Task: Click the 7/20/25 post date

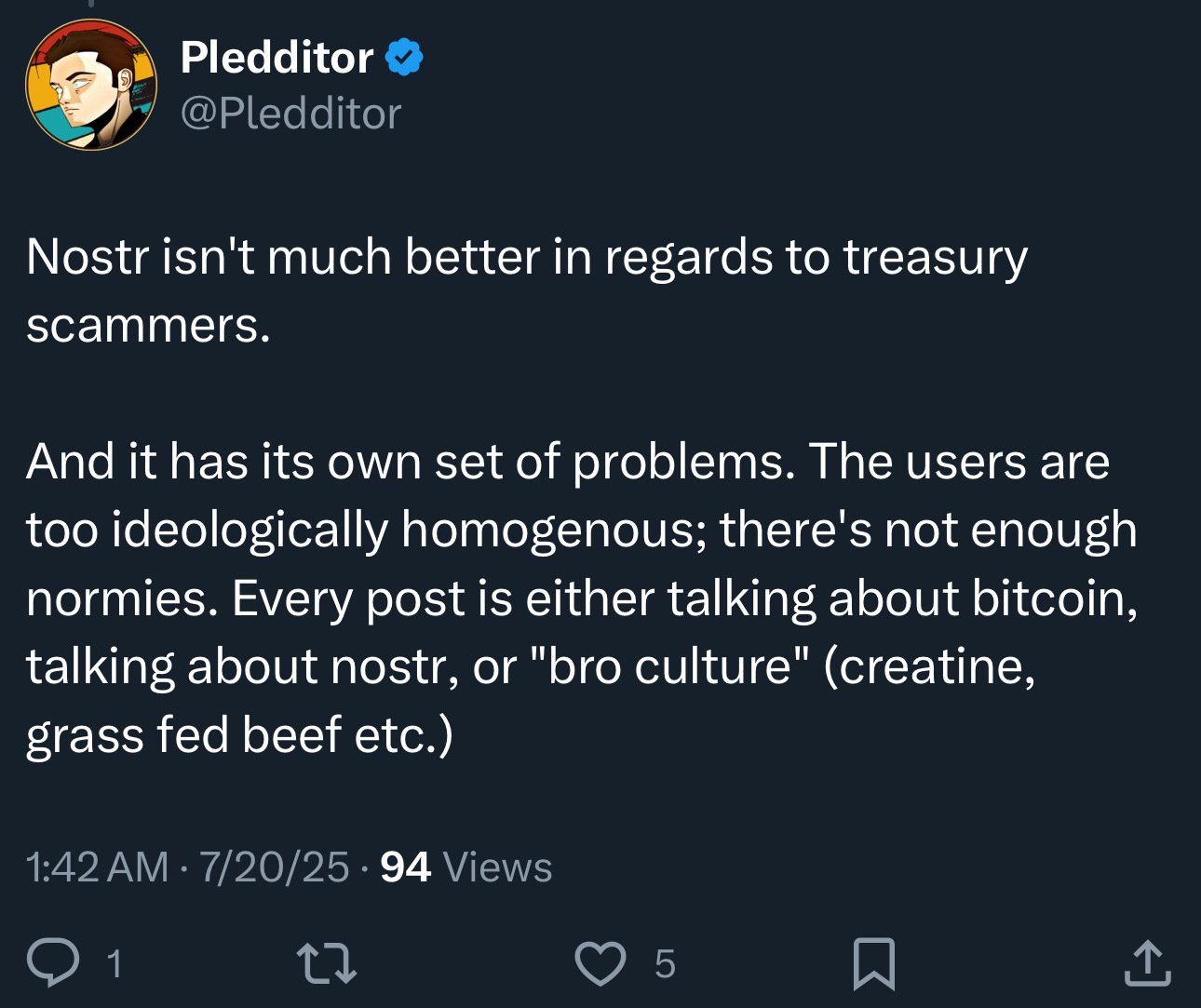Action: [274, 867]
